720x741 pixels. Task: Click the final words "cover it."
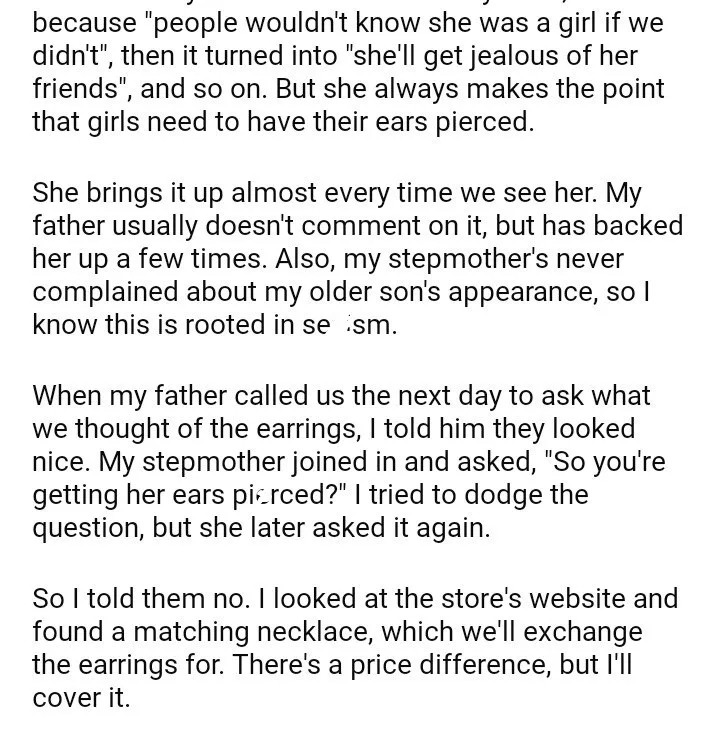point(81,698)
